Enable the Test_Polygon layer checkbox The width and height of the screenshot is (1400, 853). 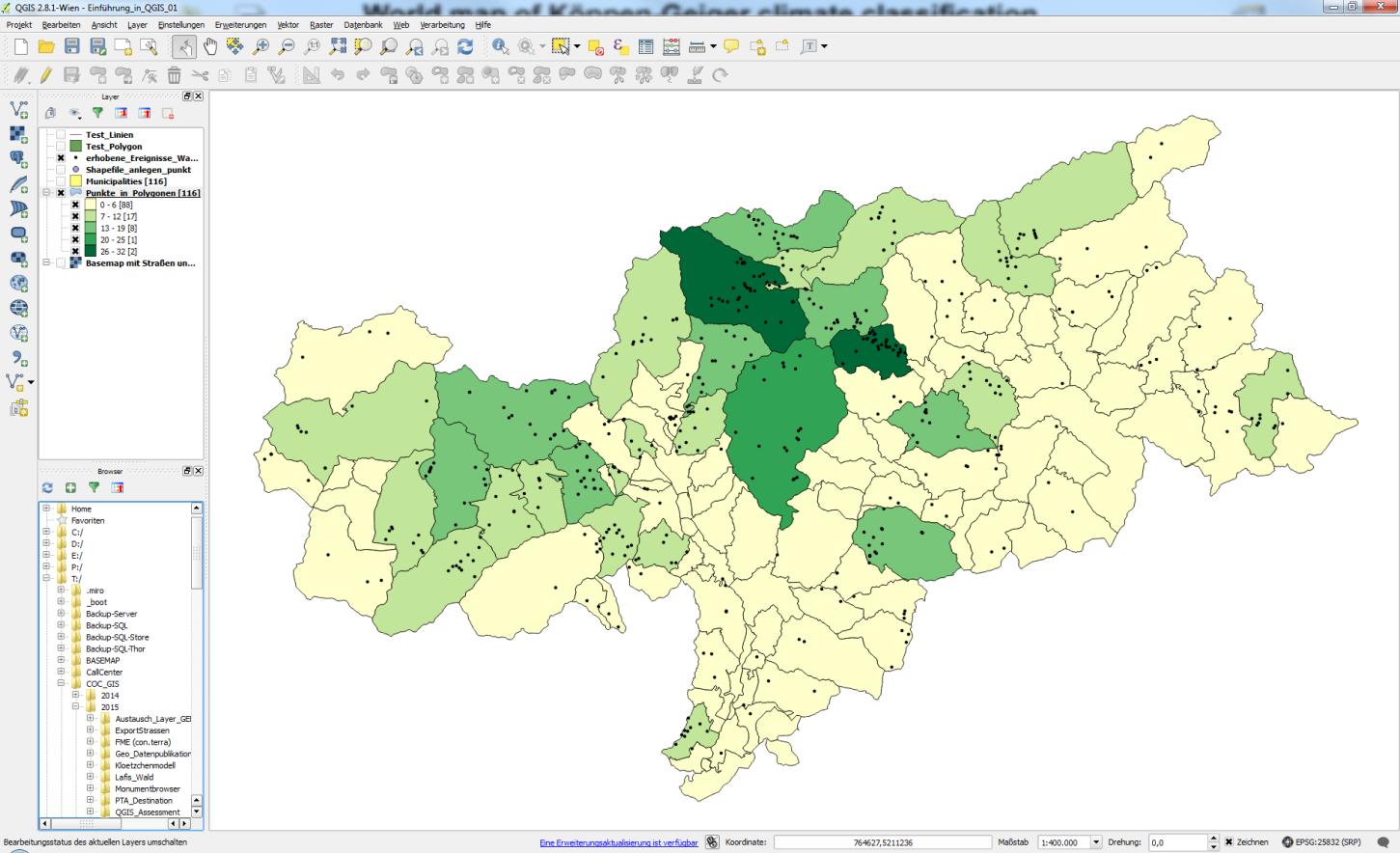click(x=61, y=147)
